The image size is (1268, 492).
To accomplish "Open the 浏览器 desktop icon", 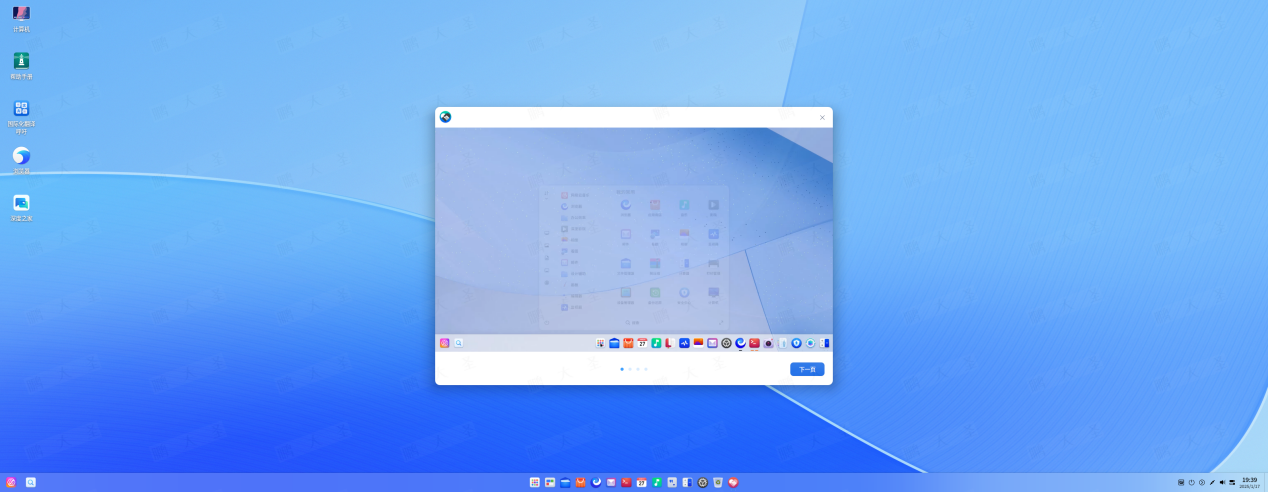I will pyautogui.click(x=21, y=160).
